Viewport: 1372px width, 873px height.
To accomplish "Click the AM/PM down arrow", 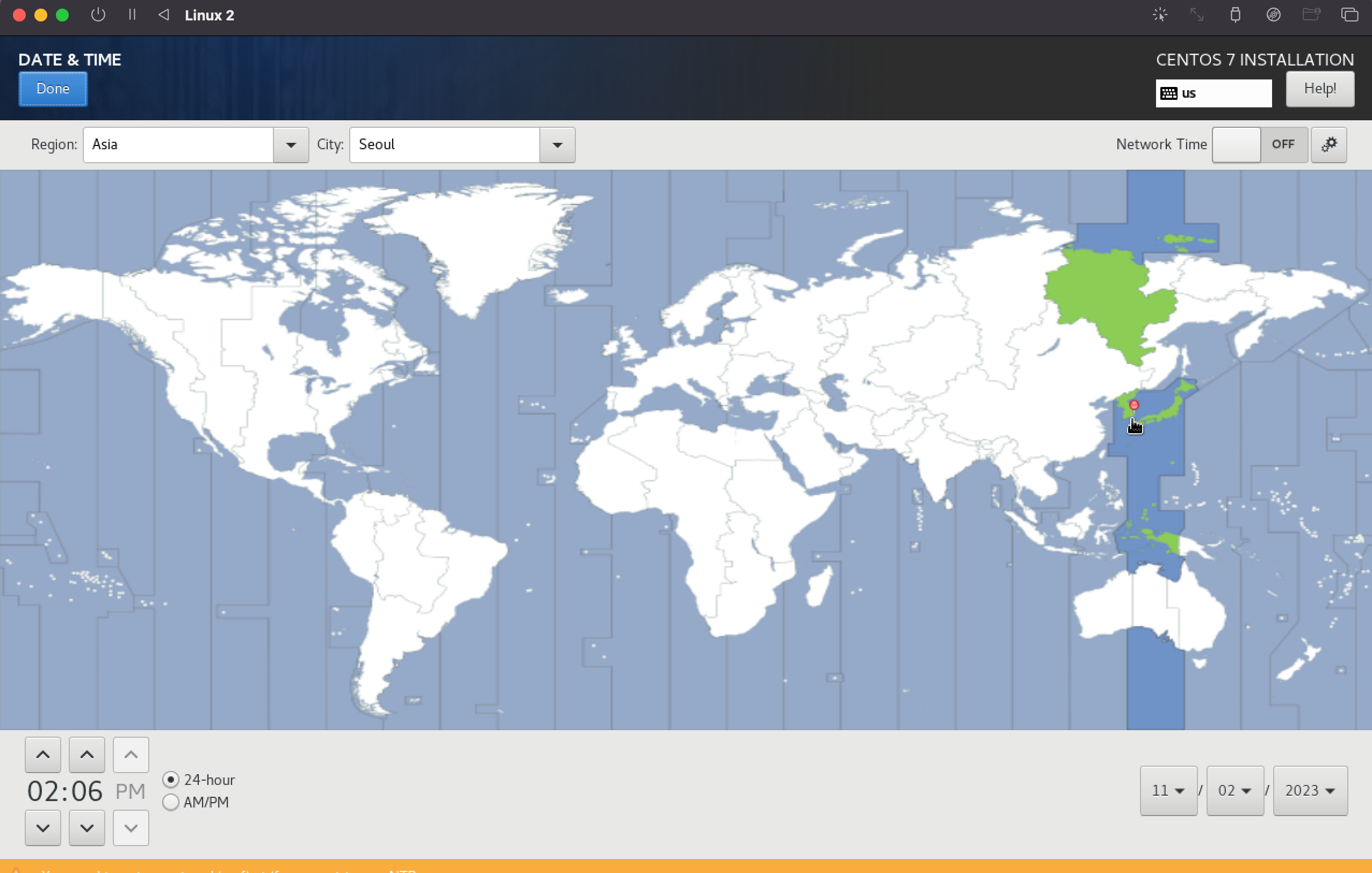I will tap(131, 827).
